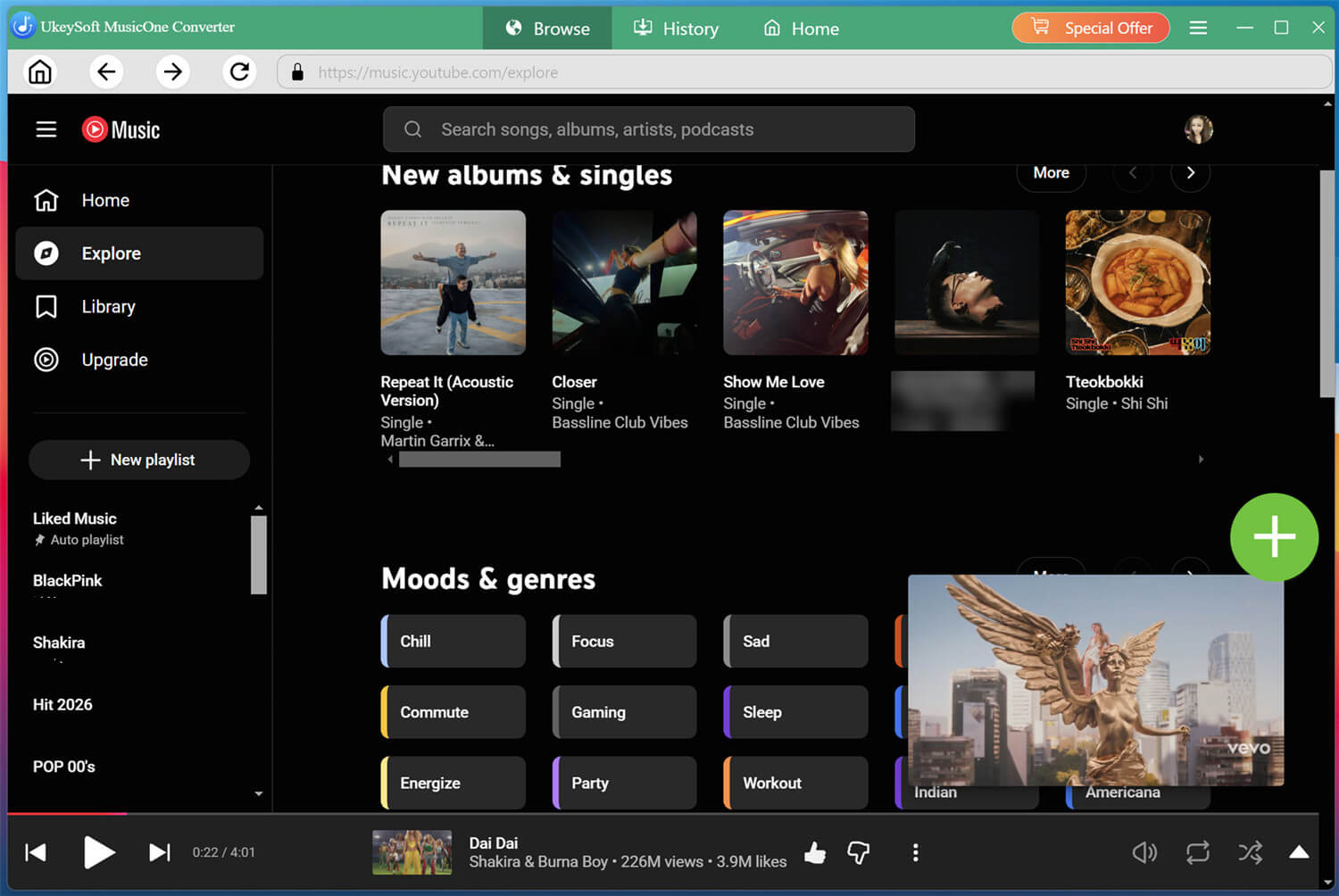The height and width of the screenshot is (896, 1339).
Task: Switch to the History tab
Action: [676, 29]
